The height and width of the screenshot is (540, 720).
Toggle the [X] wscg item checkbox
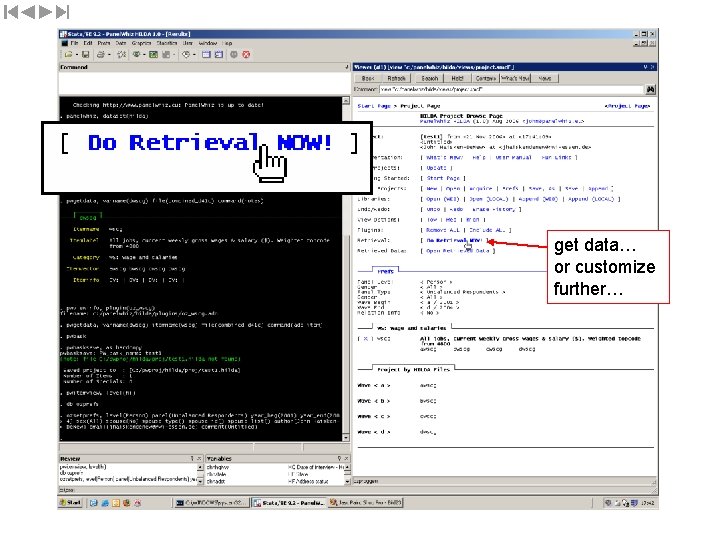[366, 339]
